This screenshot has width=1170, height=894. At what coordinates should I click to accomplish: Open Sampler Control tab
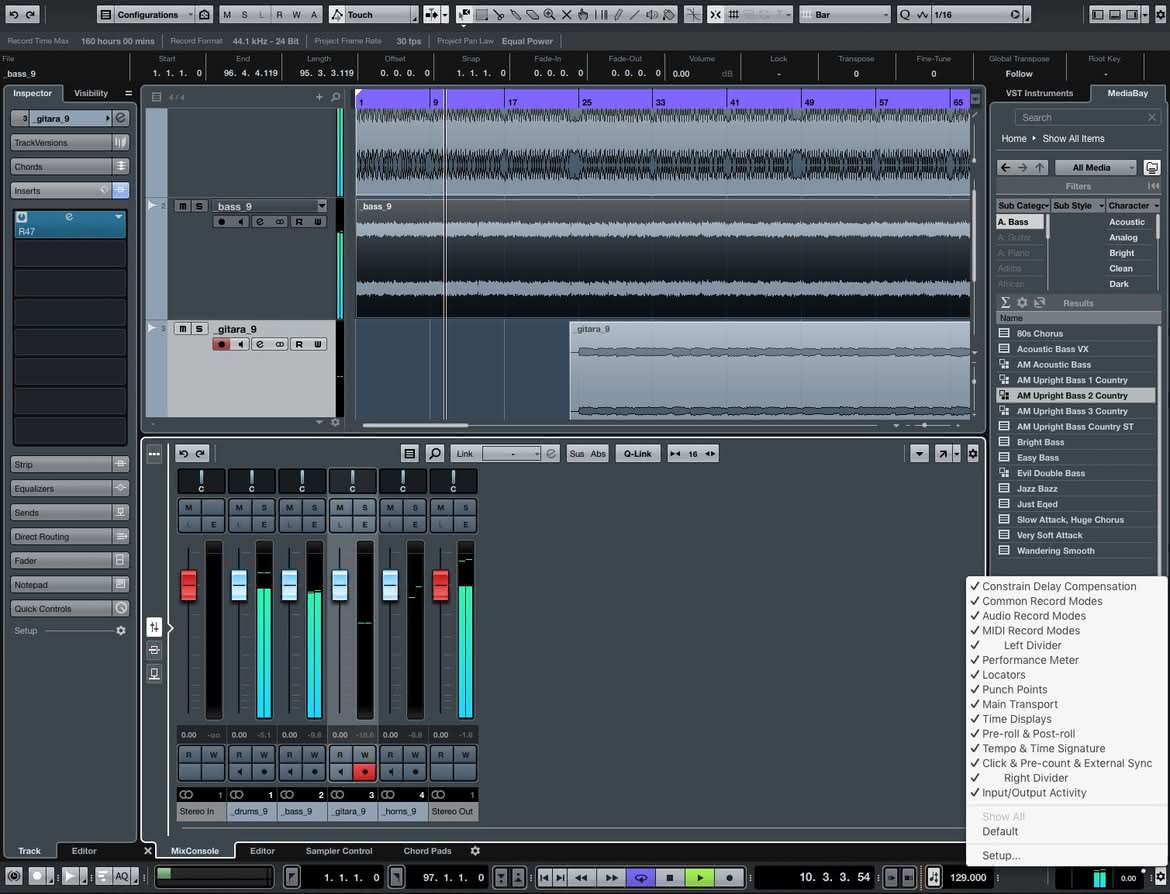point(339,851)
